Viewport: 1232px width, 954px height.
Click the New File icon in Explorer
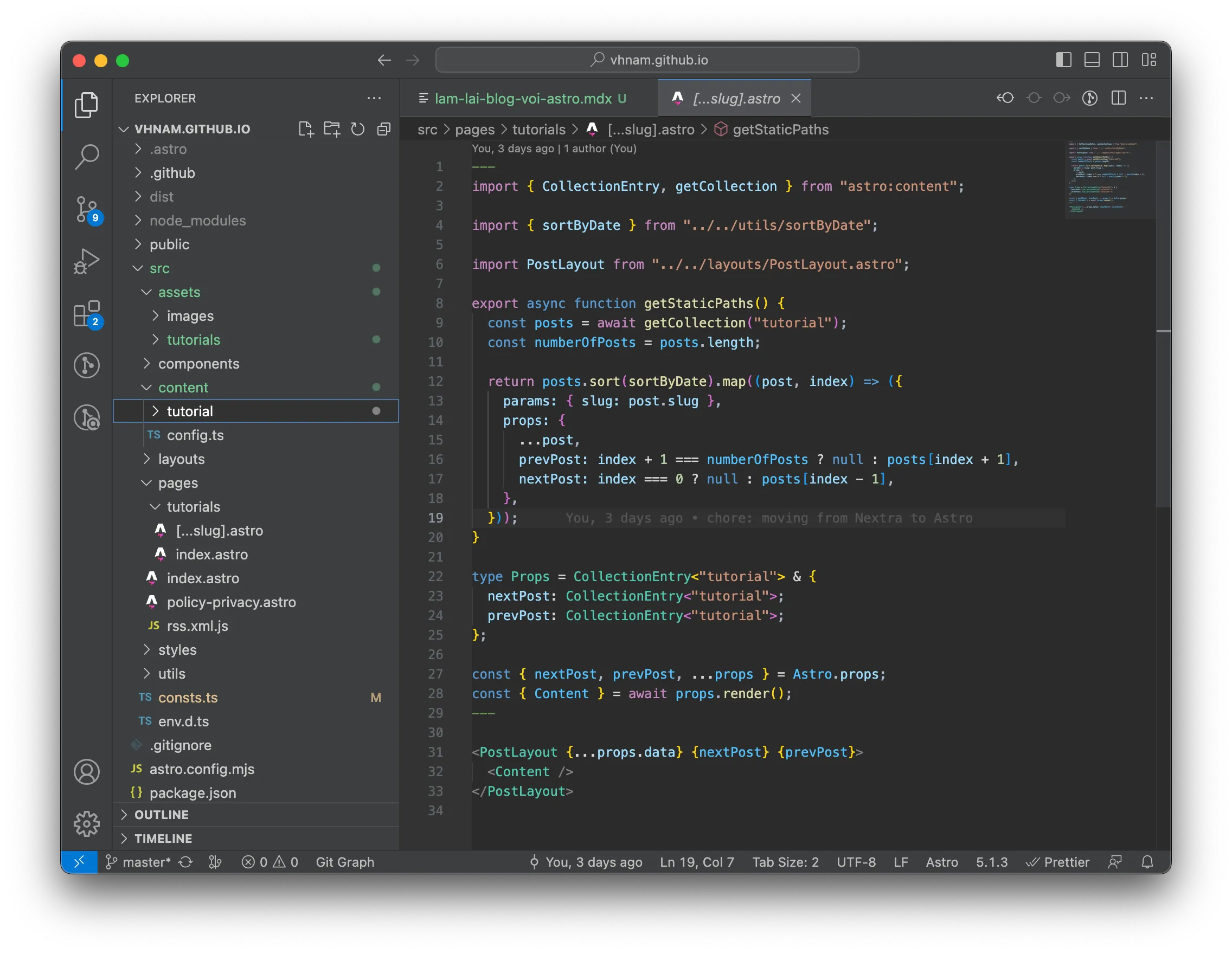(306, 129)
